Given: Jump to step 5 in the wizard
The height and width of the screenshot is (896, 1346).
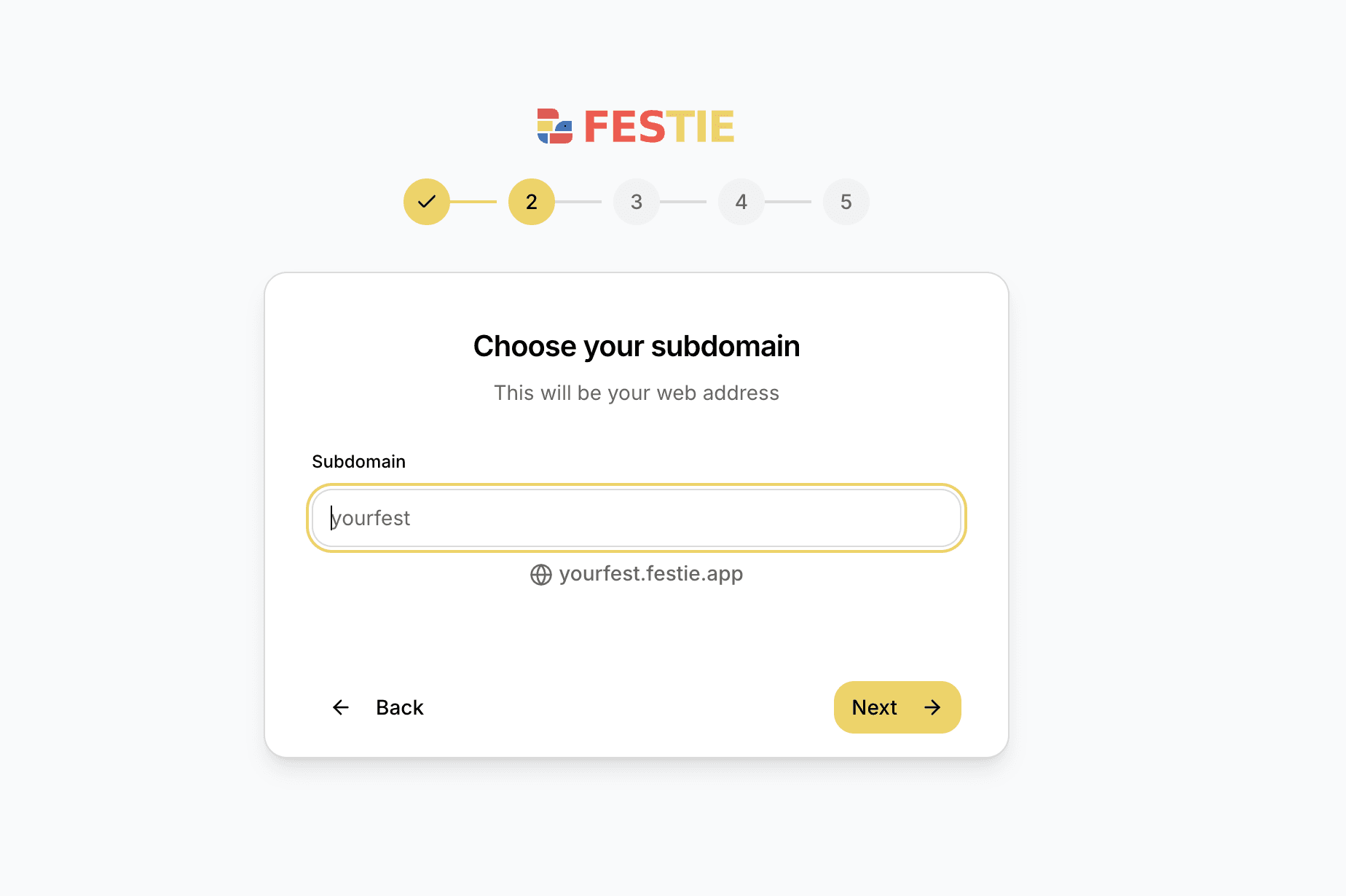Looking at the screenshot, I should [x=846, y=202].
